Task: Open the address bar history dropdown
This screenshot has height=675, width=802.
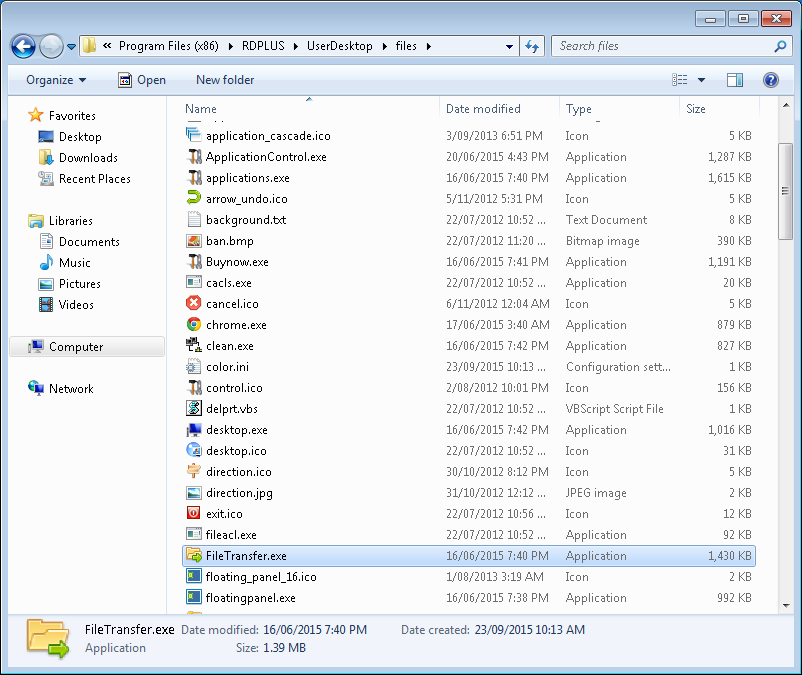Action: click(x=509, y=46)
